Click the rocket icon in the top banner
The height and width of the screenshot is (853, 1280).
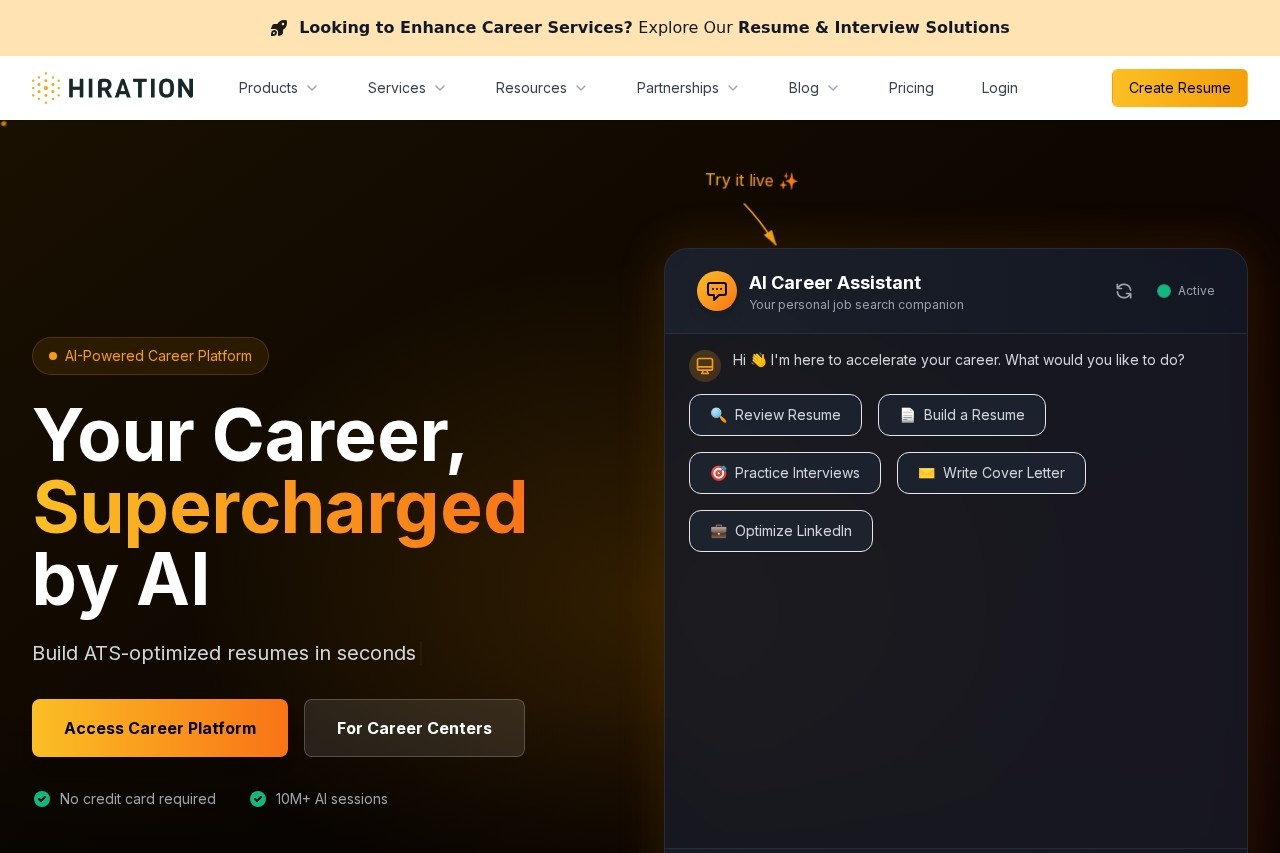pos(279,28)
